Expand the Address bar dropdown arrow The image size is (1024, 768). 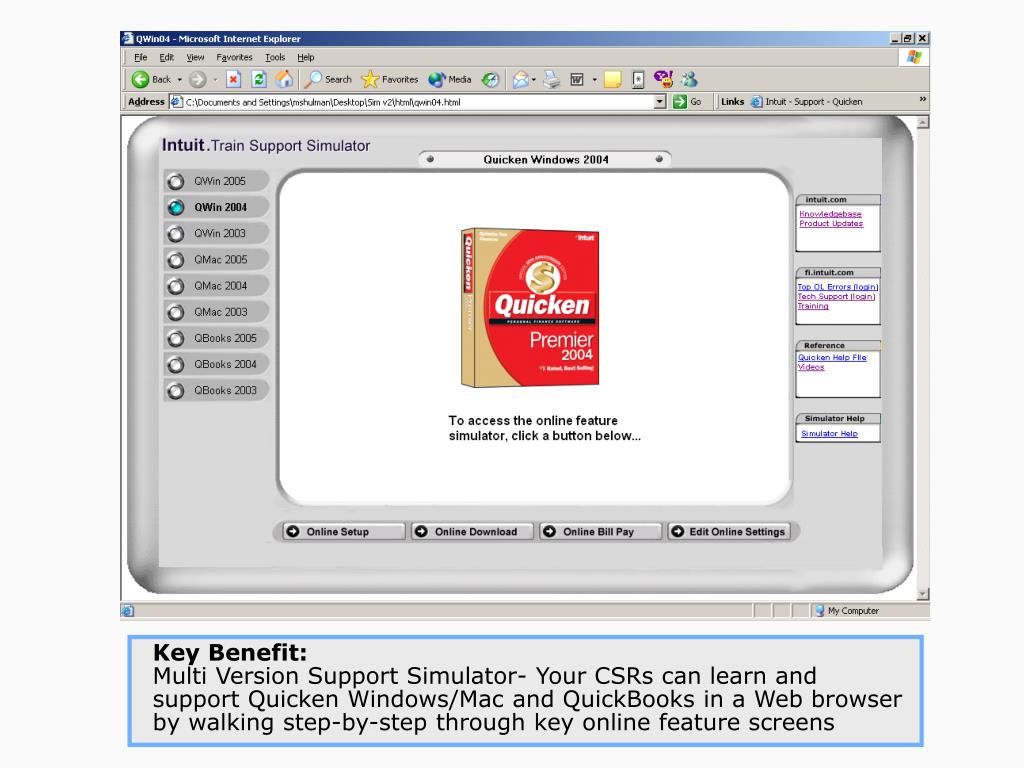click(660, 102)
